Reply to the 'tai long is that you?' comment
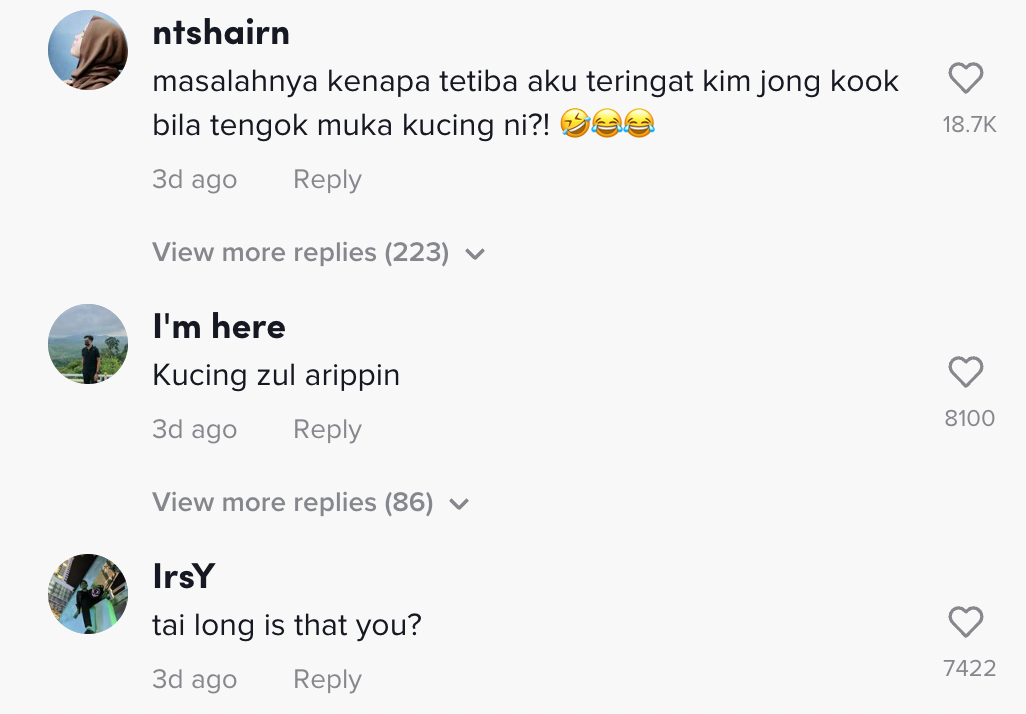The image size is (1026, 714). click(x=327, y=680)
